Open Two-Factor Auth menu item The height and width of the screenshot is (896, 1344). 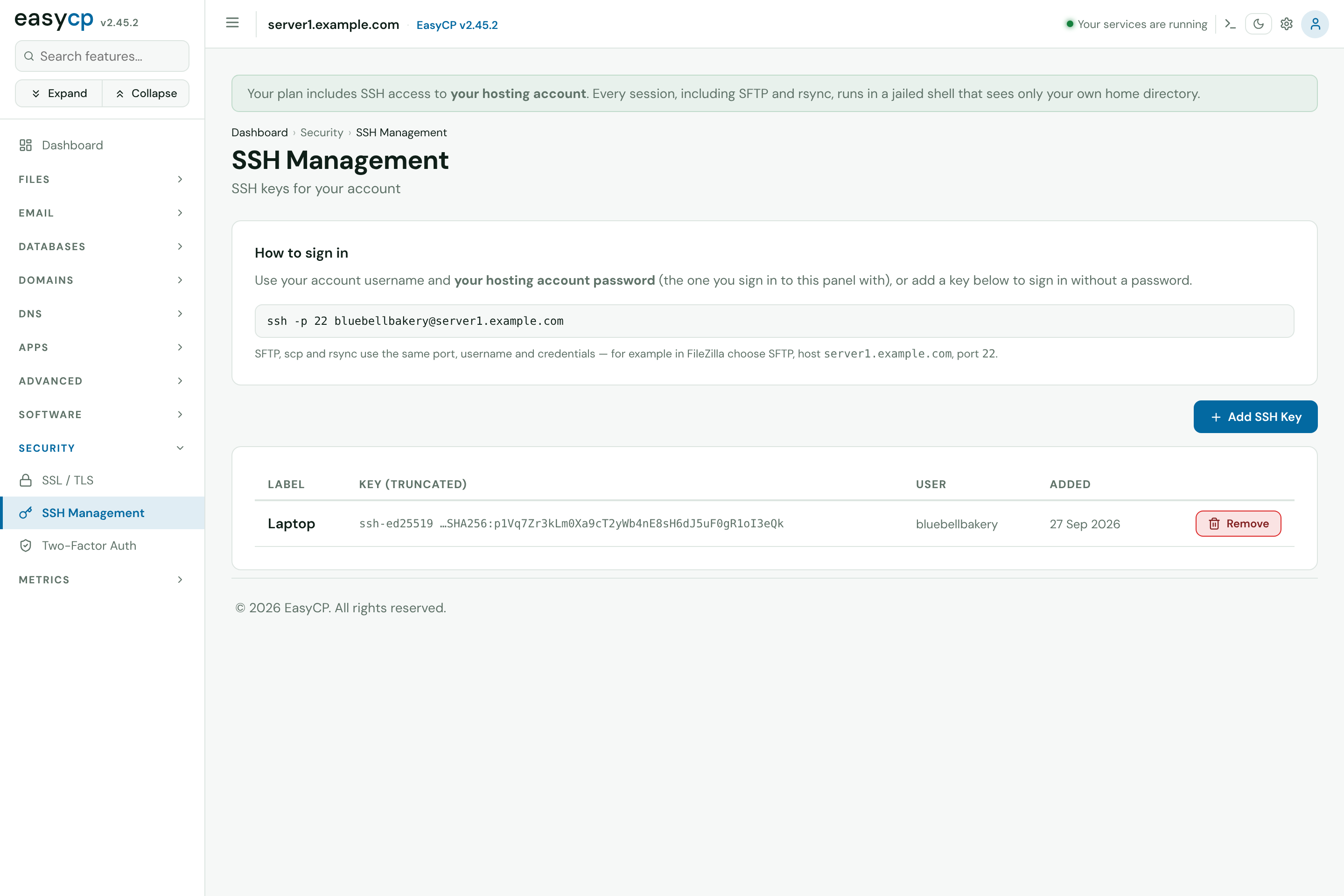click(102, 546)
